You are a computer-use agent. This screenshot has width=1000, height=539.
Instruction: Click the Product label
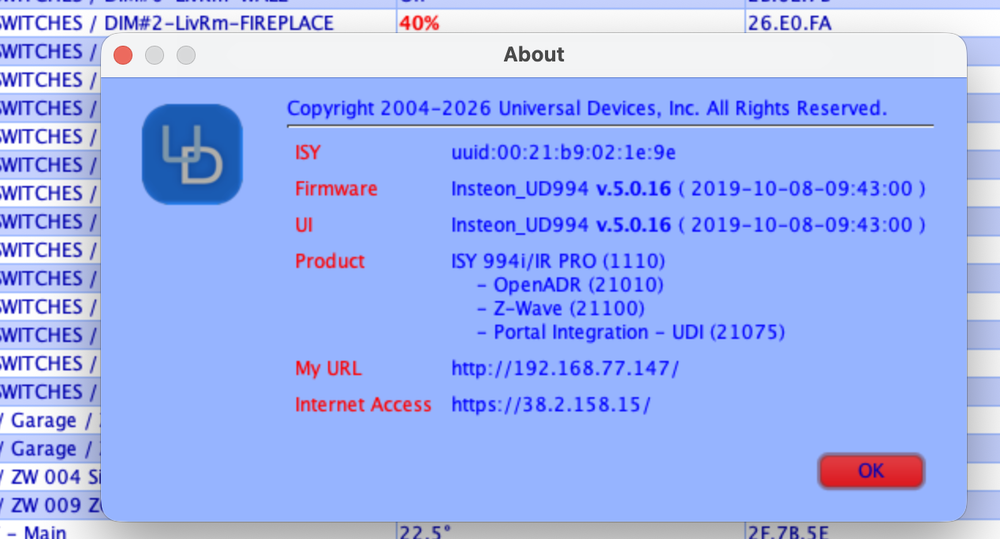pyautogui.click(x=330, y=262)
